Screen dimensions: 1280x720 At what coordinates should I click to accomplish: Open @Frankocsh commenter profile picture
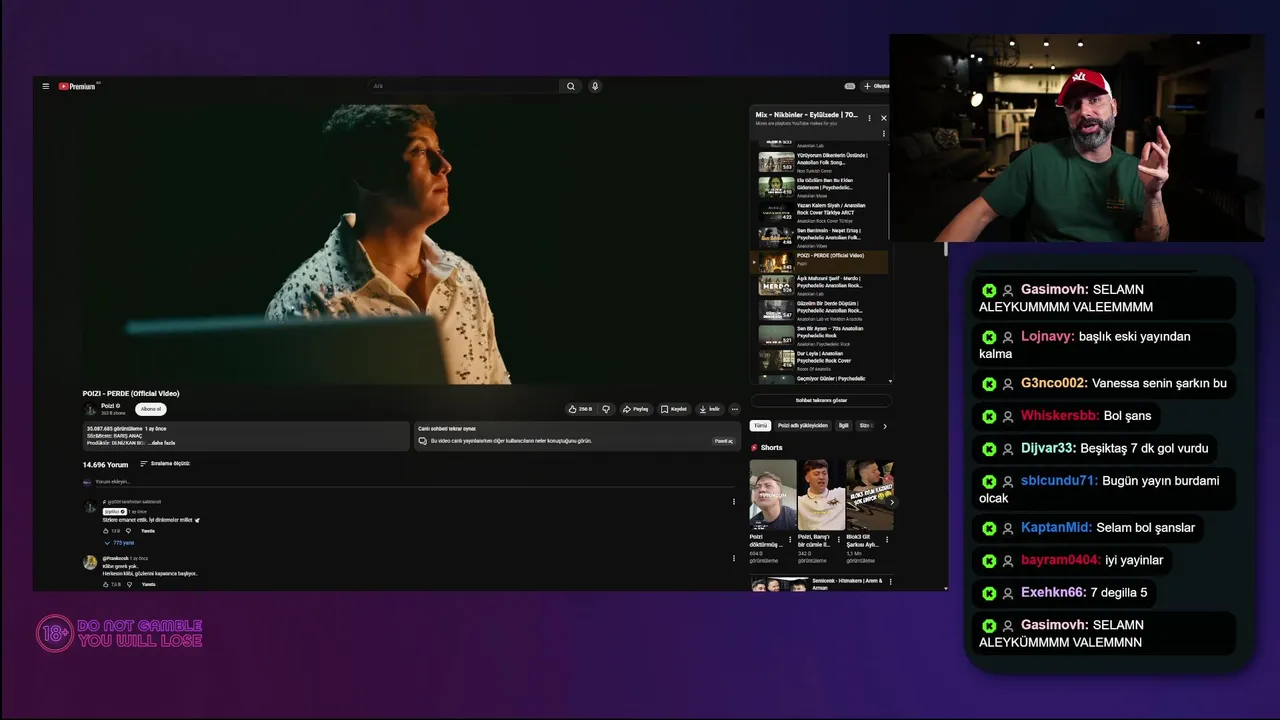90,562
